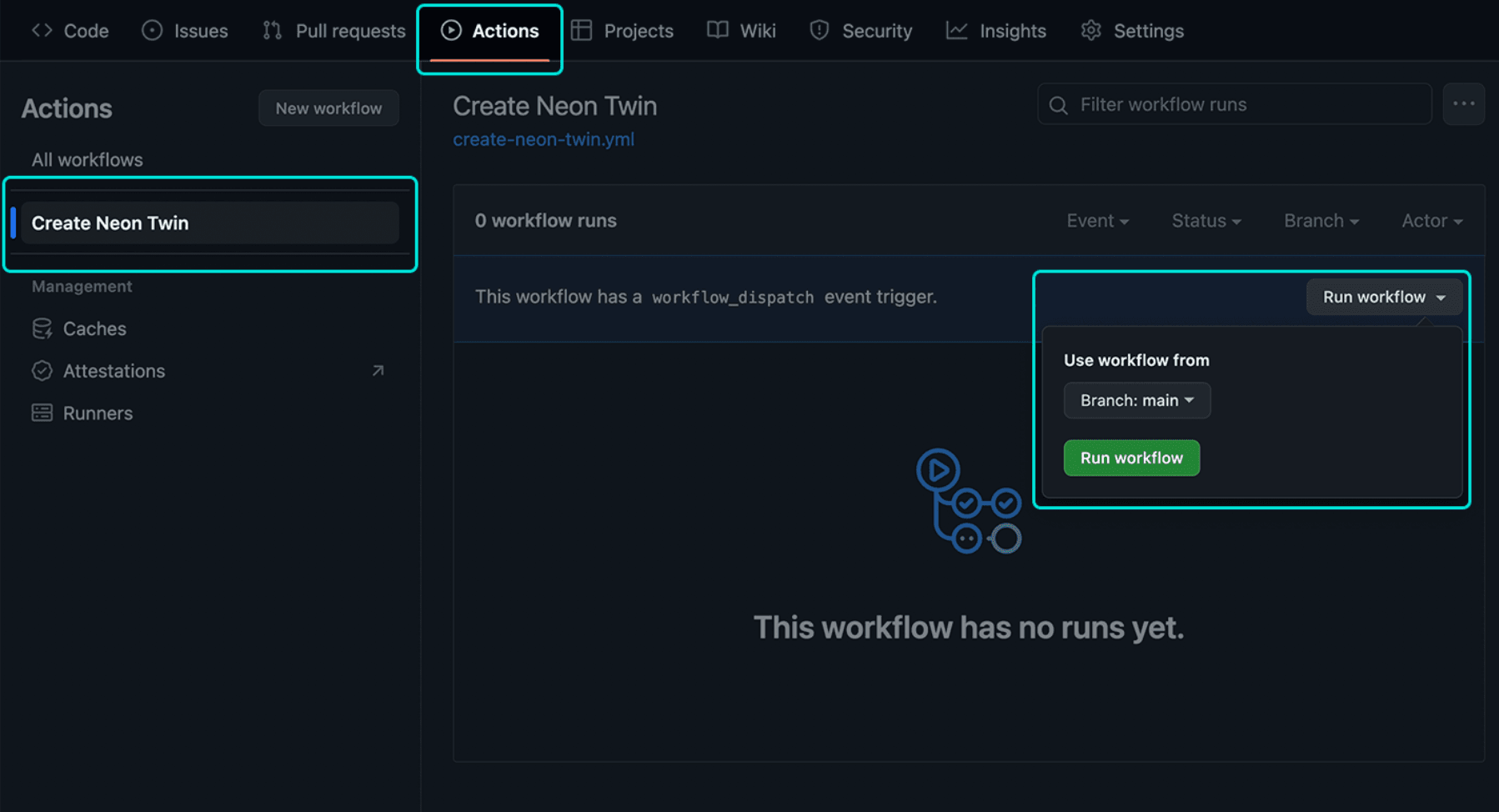Image resolution: width=1499 pixels, height=812 pixels.
Task: Expand the Actor filter dropdown
Action: pyautogui.click(x=1431, y=221)
